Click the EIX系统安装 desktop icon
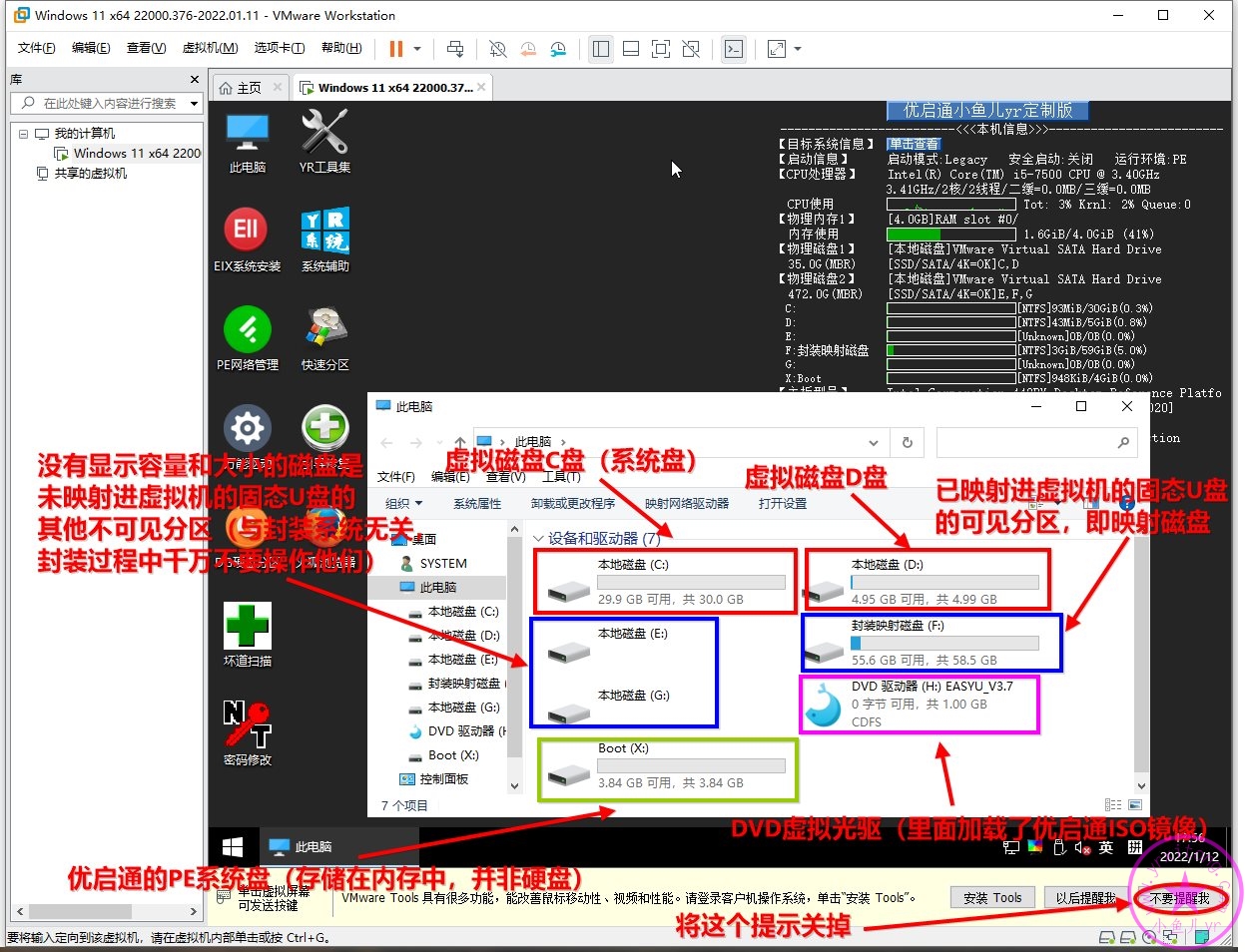Viewport: 1245px width, 952px height. 247,240
